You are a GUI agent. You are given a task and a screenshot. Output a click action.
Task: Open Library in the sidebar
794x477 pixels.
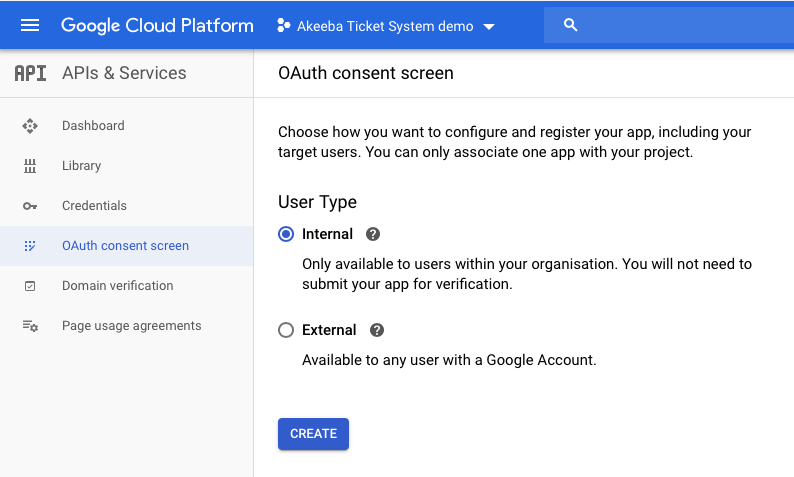pos(81,166)
